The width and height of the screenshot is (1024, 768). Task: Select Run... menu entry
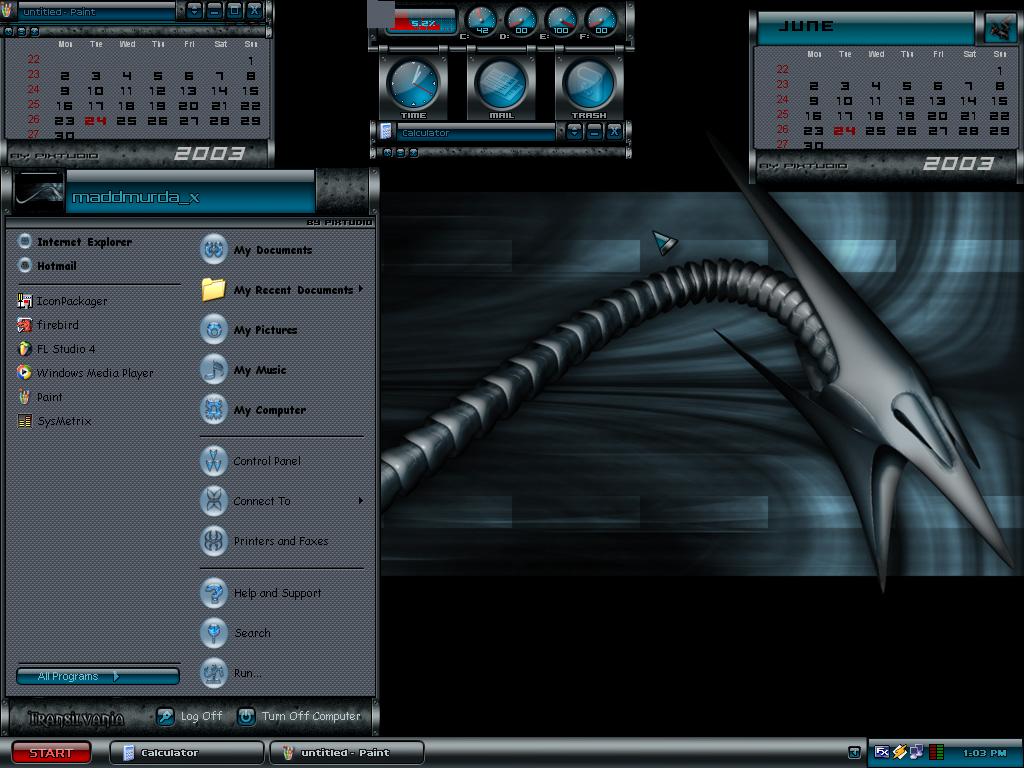tap(232, 673)
